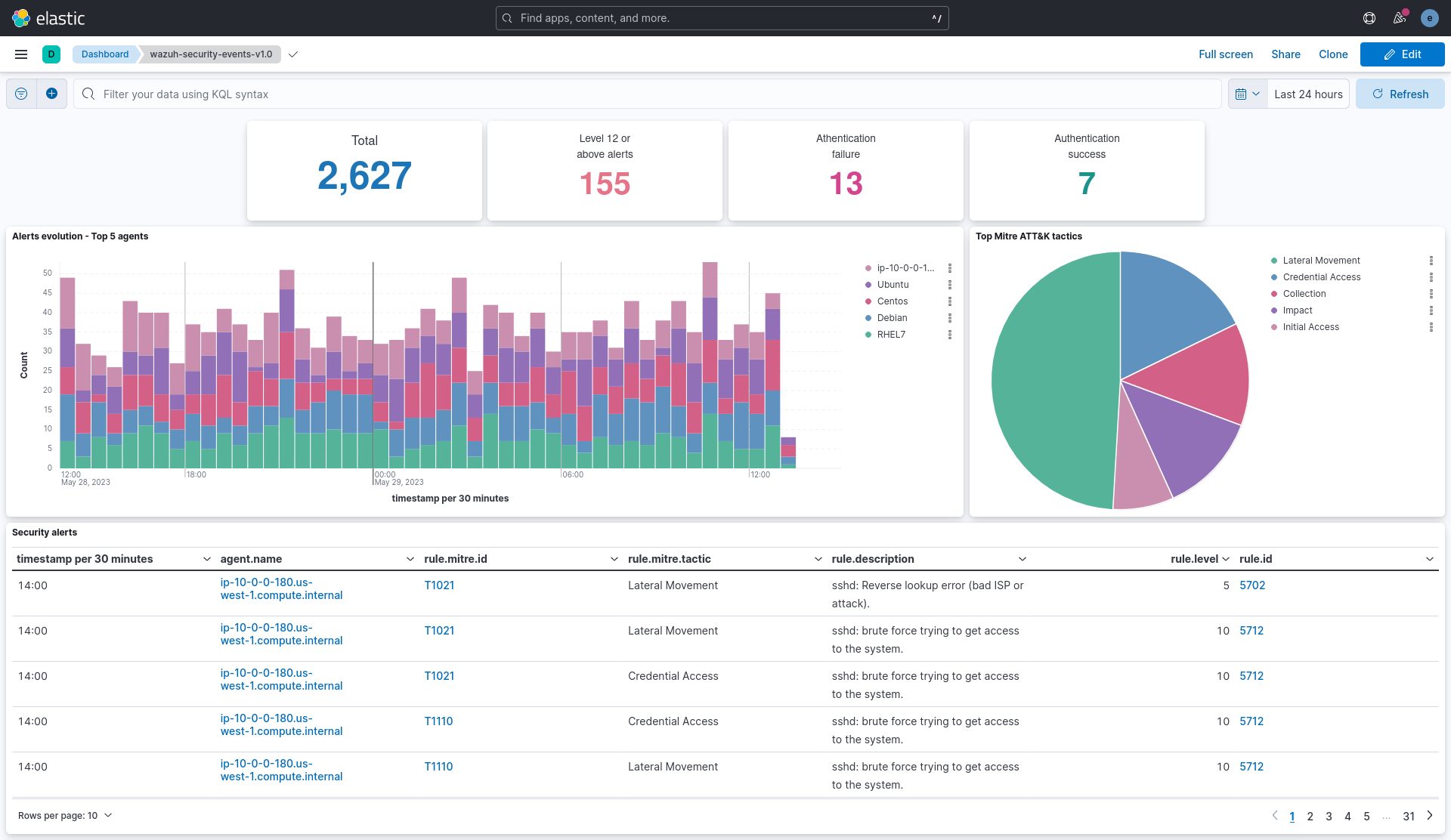Click the elastic logo icon

coord(21,18)
